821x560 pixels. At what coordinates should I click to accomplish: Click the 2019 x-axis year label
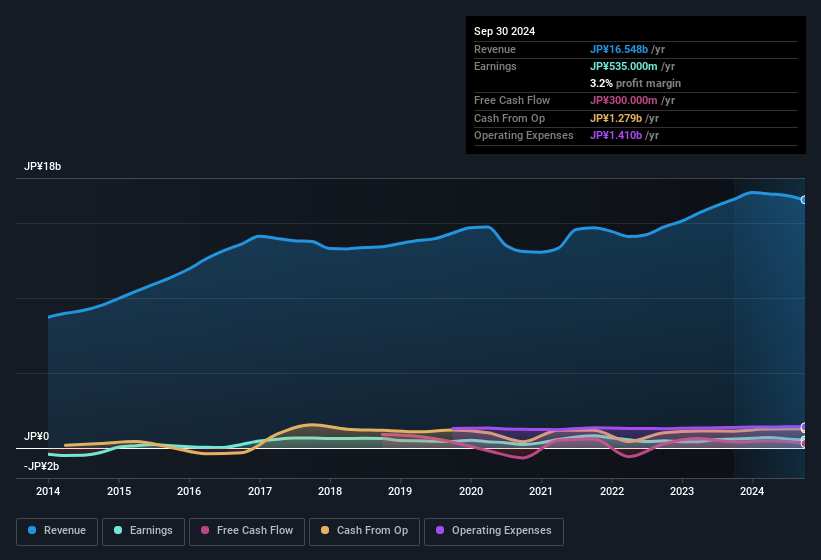tap(400, 491)
